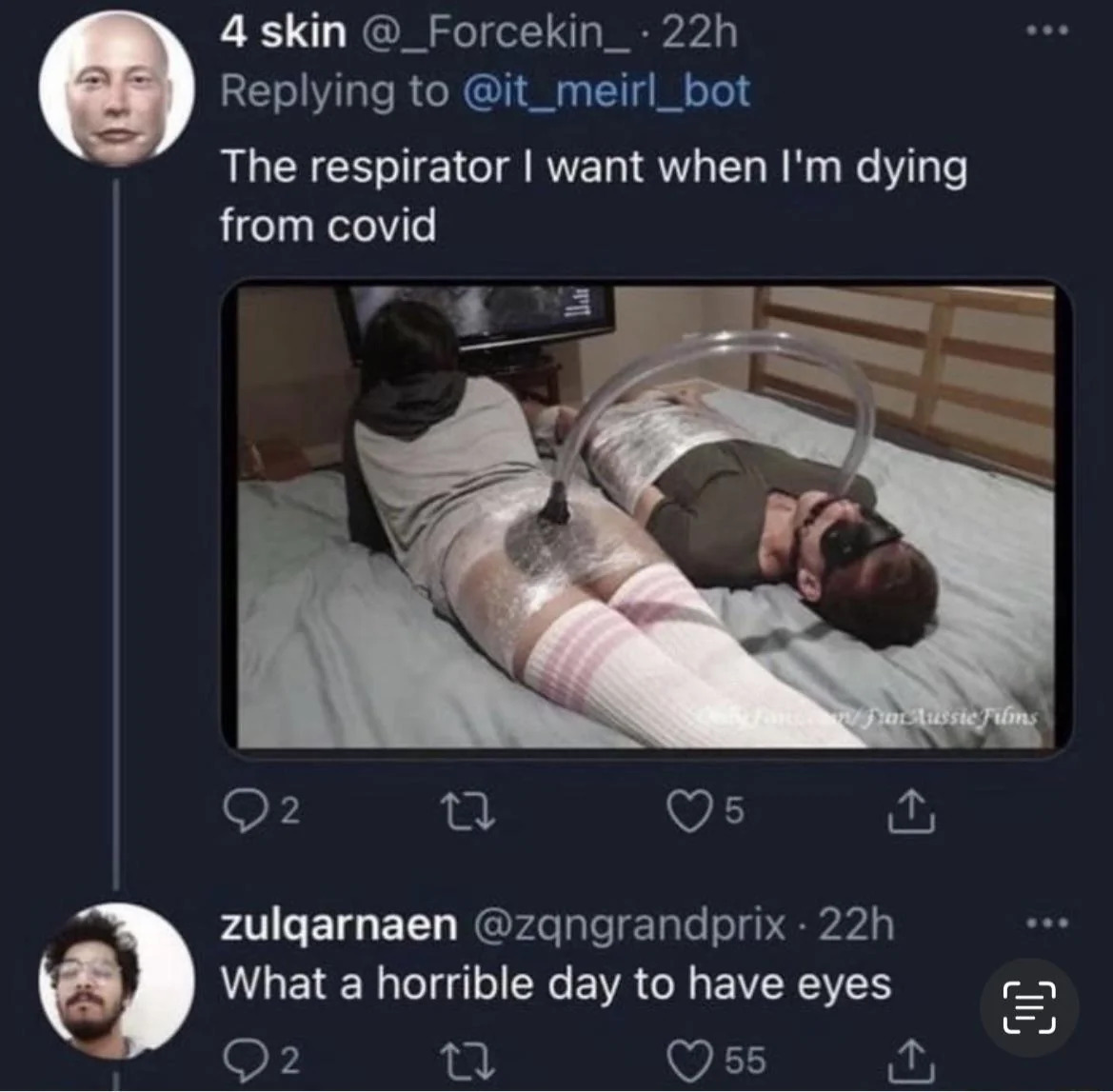Click the 22h timestamp on 4 skin tweet
This screenshot has height=1092, width=1113.
click(x=699, y=33)
